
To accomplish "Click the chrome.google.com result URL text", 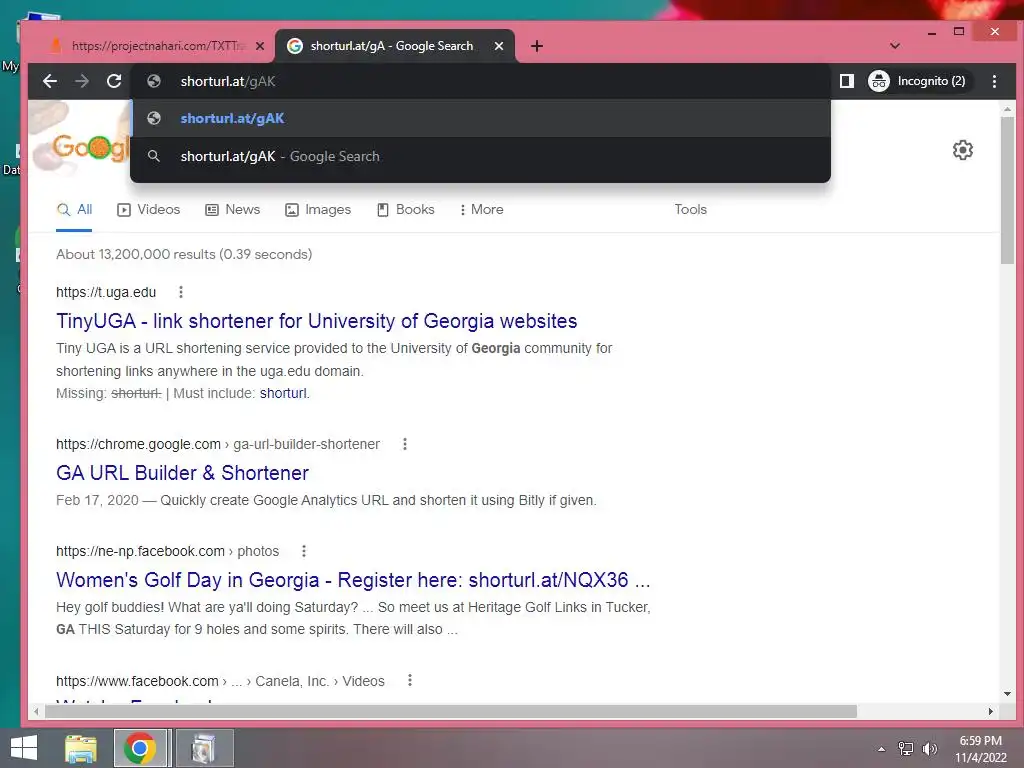I will click(x=217, y=444).
